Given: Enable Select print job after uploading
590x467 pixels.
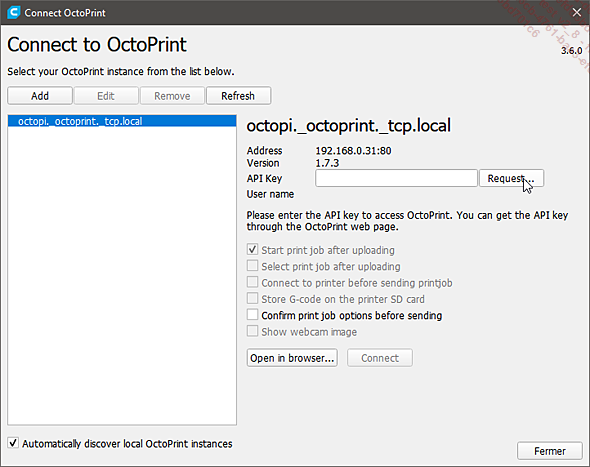Looking at the screenshot, I should point(252,266).
